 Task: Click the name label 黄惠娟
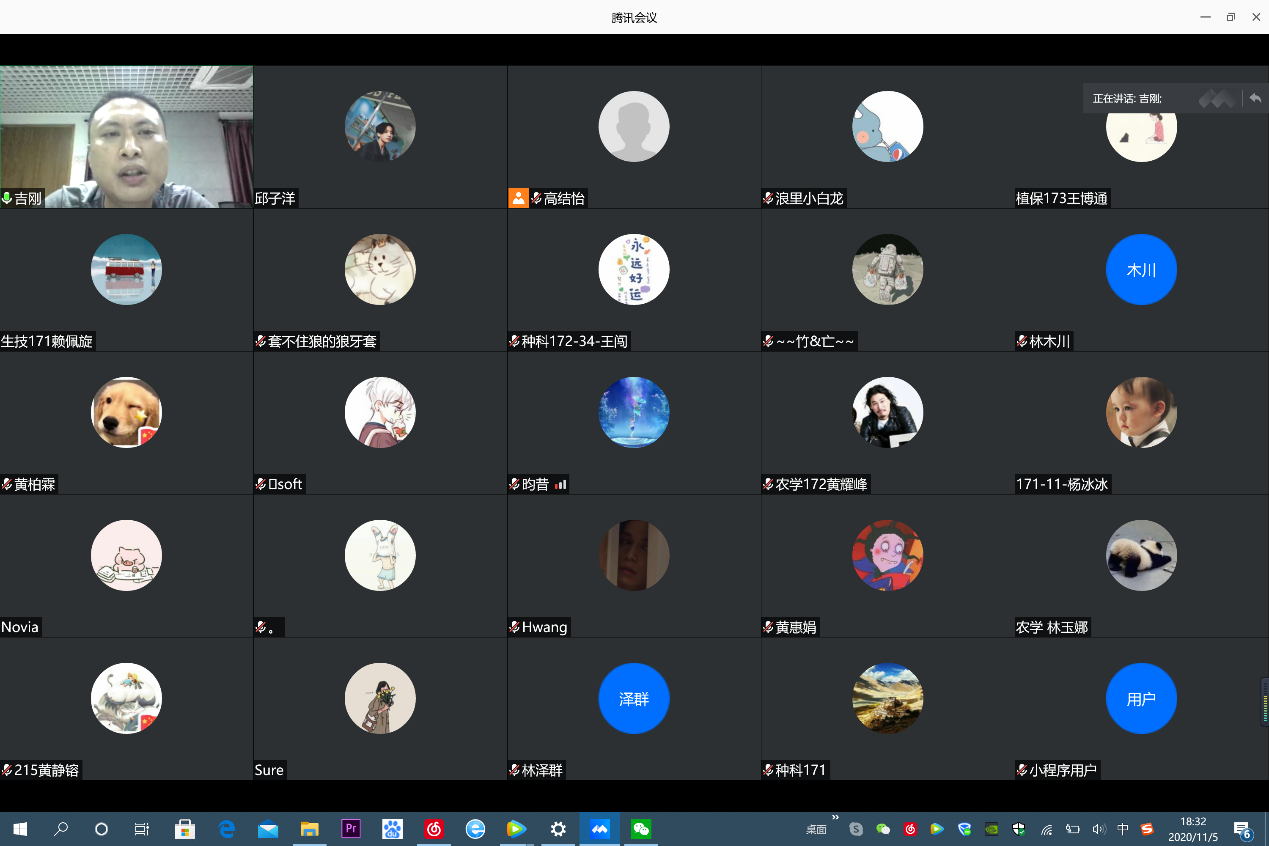point(795,628)
